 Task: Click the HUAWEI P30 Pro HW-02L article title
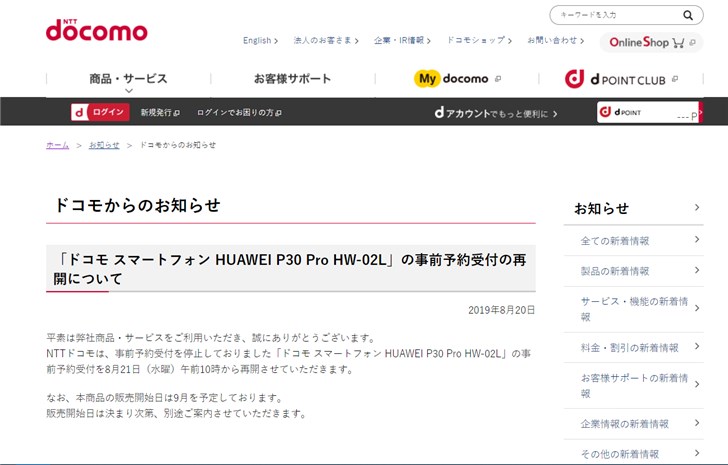coord(290,269)
